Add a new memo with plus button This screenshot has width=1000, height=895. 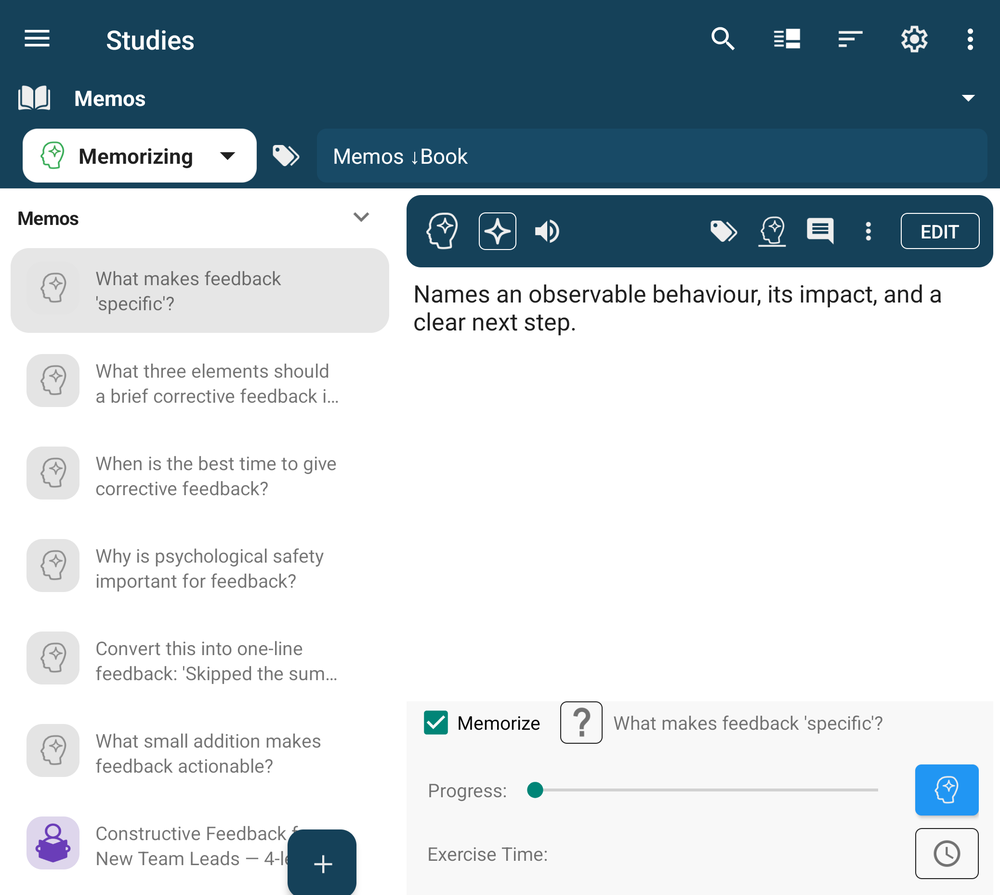(322, 863)
